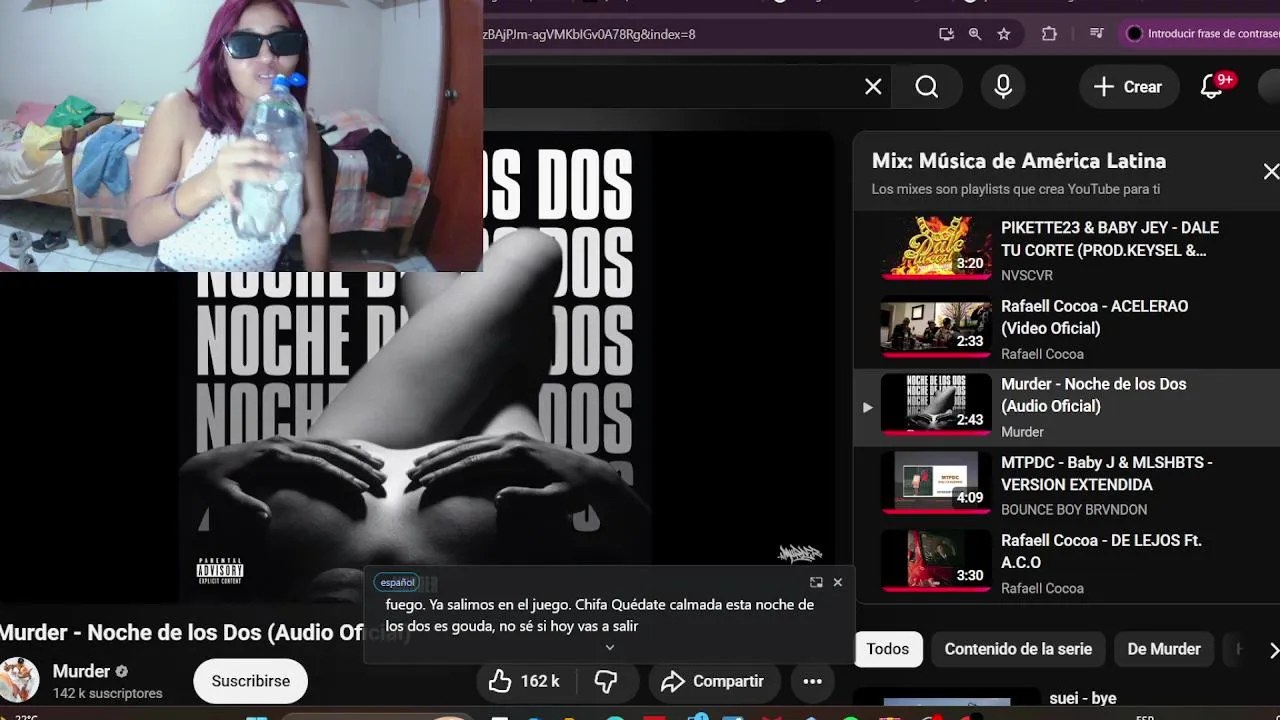The width and height of the screenshot is (1280, 720).
Task: Expand the live caption box with resize icon
Action: pyautogui.click(x=816, y=582)
